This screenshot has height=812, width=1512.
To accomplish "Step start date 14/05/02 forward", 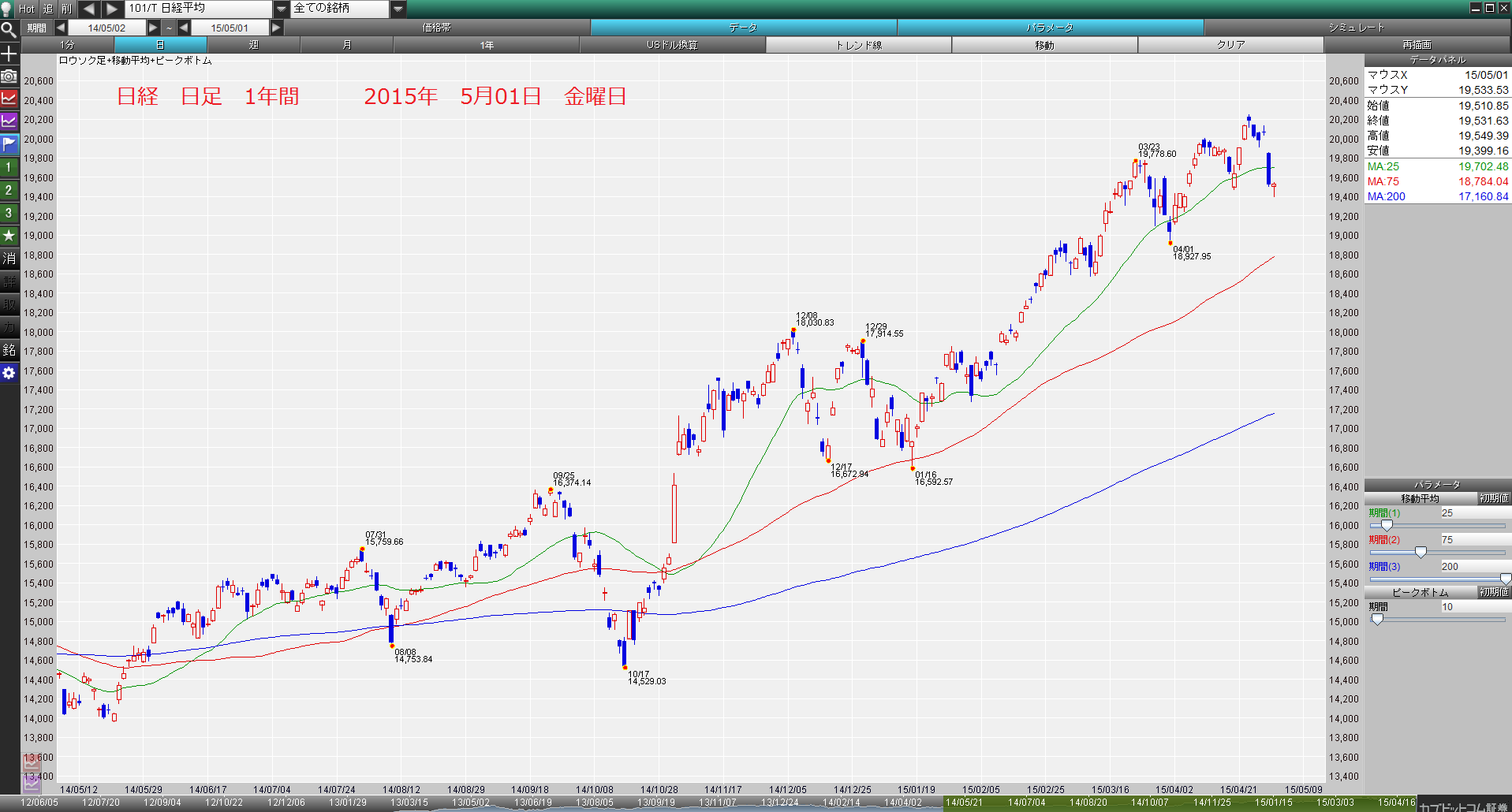I will tap(154, 28).
